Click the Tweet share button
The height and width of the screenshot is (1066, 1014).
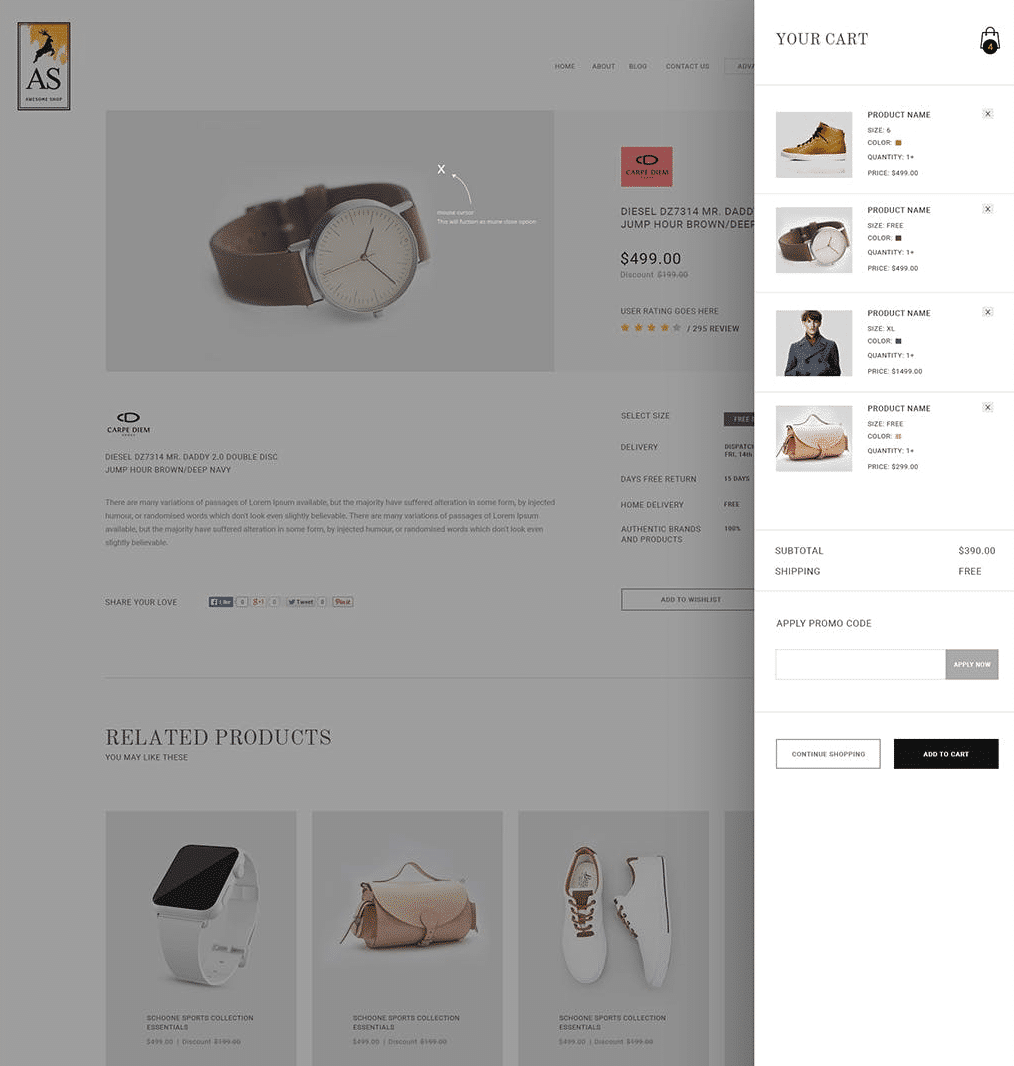(300, 602)
